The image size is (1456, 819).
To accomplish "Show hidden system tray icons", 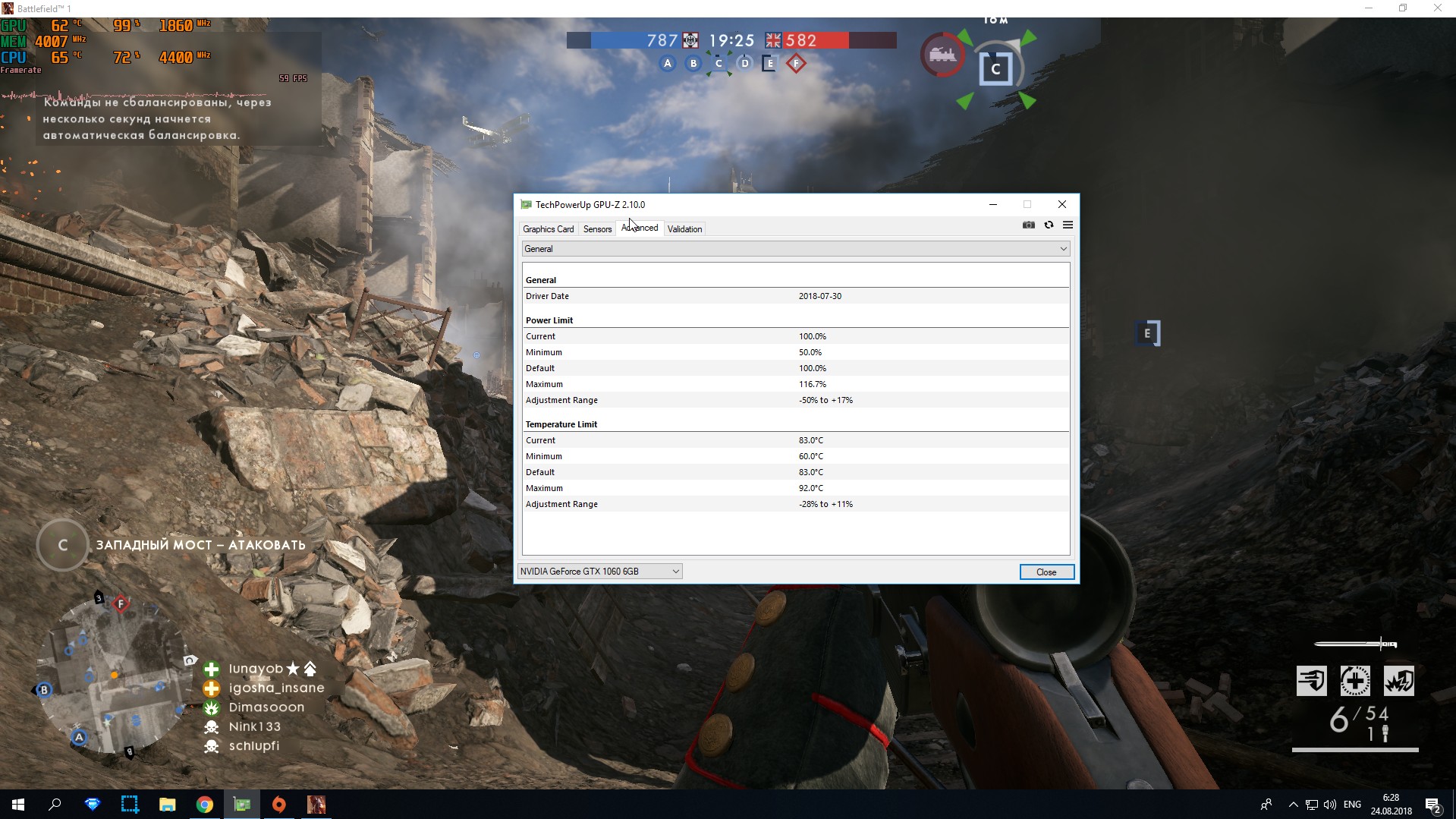I will 1293,805.
